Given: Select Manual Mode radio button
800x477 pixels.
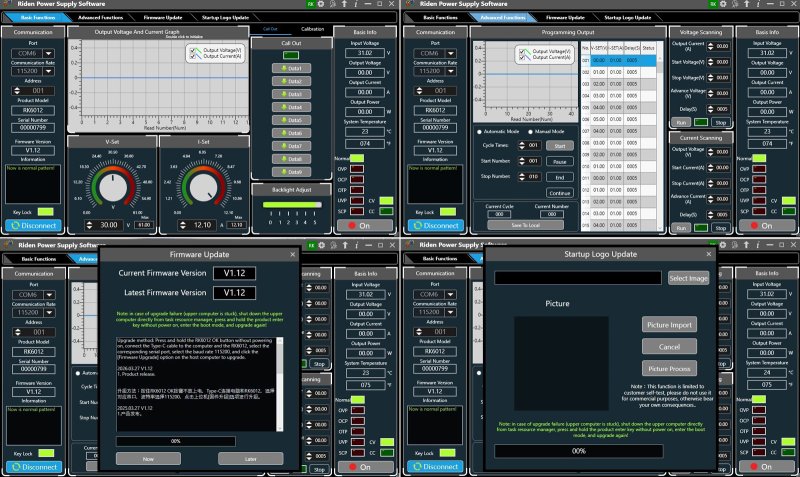Looking at the screenshot, I should 531,132.
